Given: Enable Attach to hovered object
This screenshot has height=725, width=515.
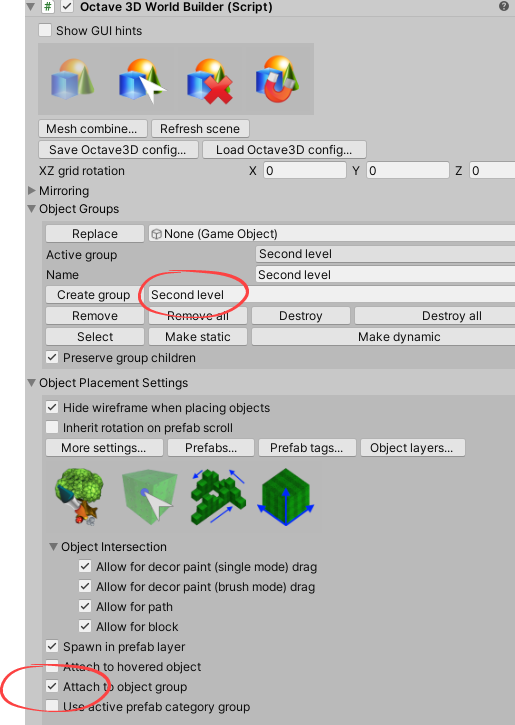Looking at the screenshot, I should point(52,666).
